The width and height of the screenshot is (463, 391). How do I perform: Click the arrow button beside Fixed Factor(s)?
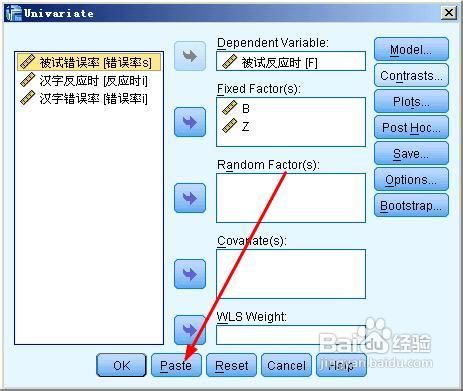[190, 122]
